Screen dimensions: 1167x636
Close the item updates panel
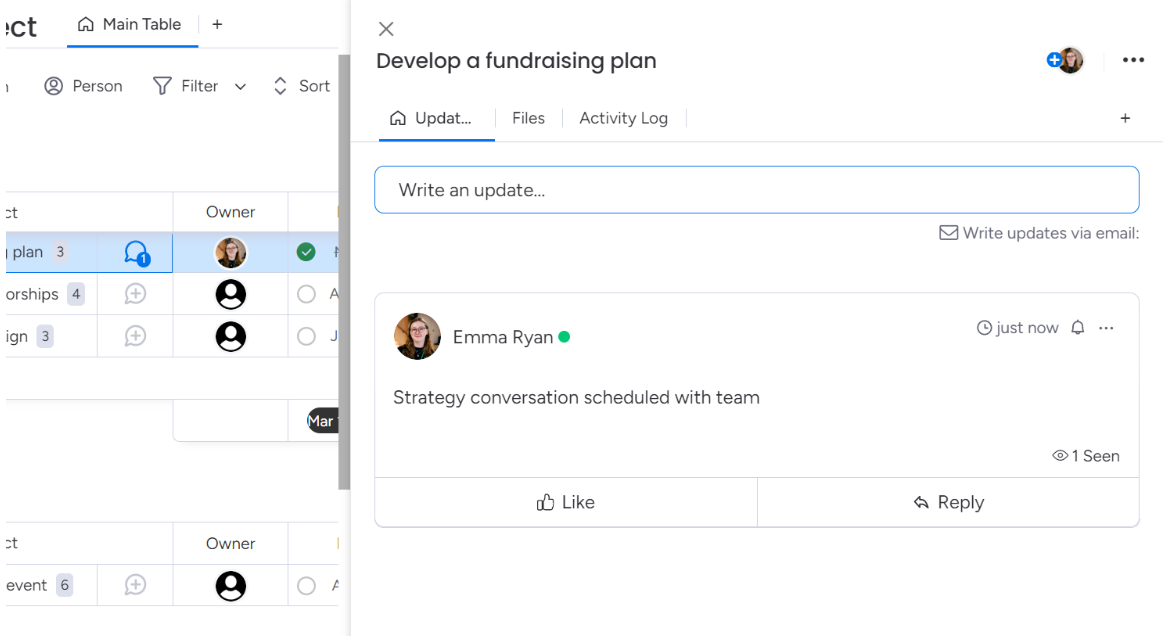click(386, 30)
